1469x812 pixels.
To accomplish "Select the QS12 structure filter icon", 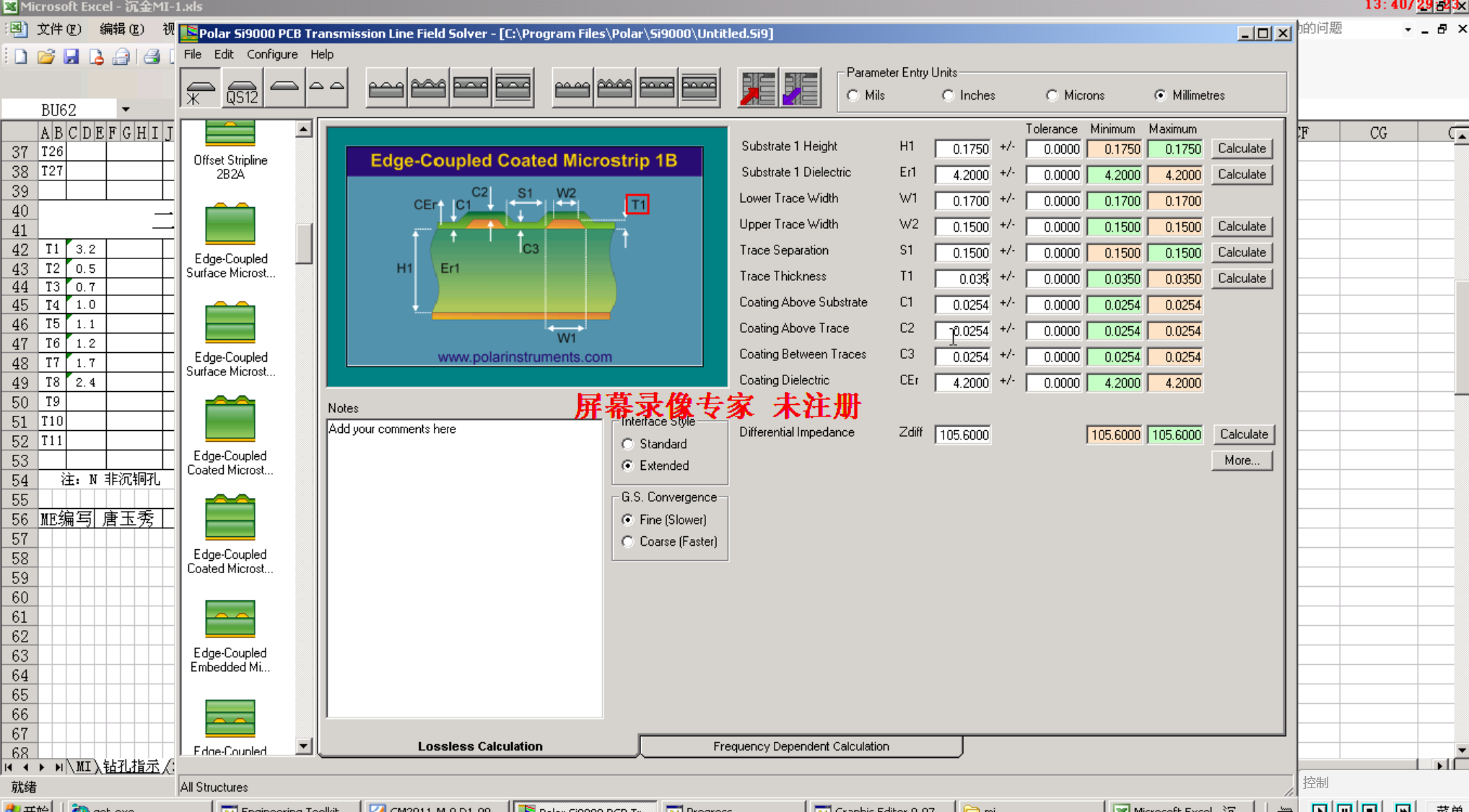I will [x=242, y=89].
